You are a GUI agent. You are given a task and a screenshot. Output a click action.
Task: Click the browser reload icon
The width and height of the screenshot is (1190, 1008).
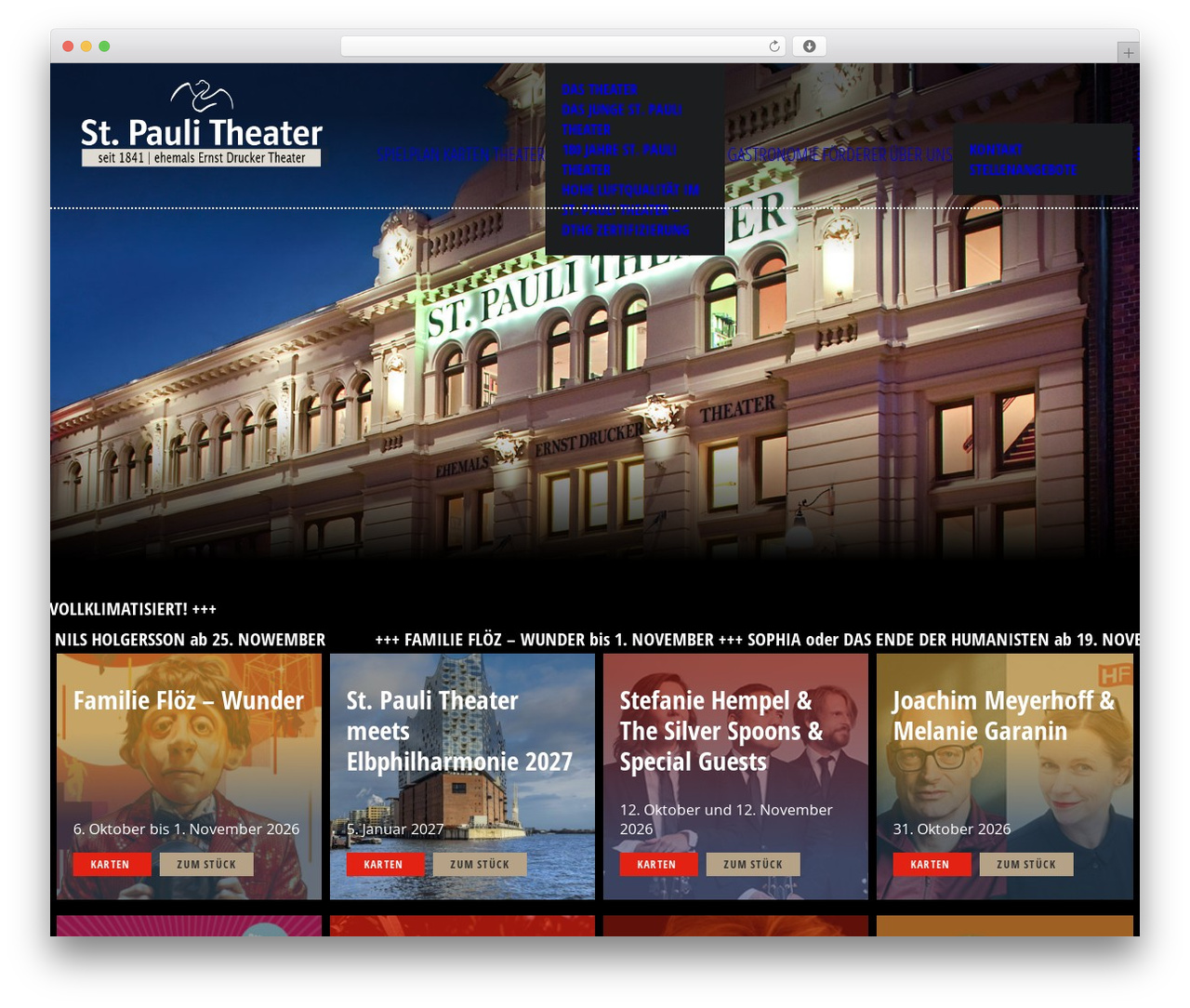pos(773,46)
